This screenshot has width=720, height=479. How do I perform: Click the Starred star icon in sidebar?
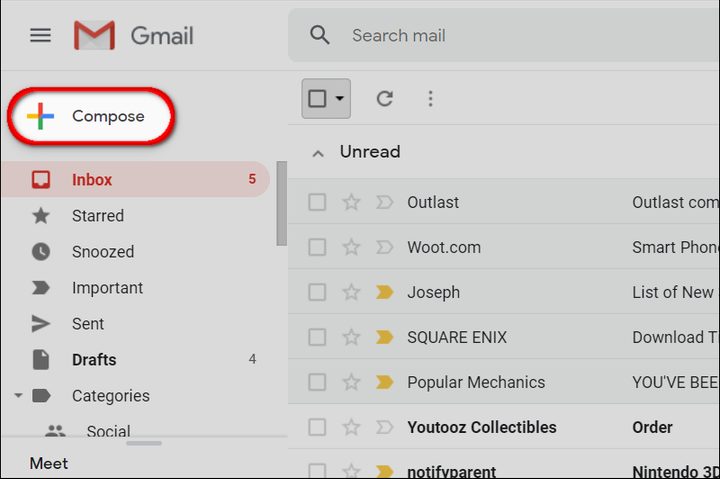pos(41,215)
